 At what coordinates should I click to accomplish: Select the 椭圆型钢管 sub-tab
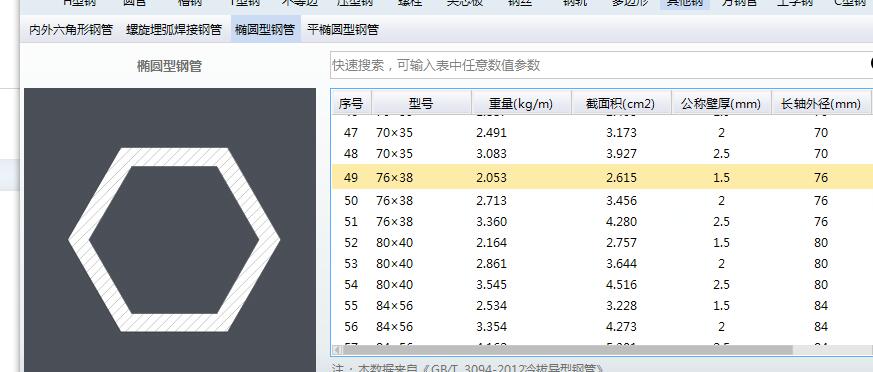(x=265, y=30)
